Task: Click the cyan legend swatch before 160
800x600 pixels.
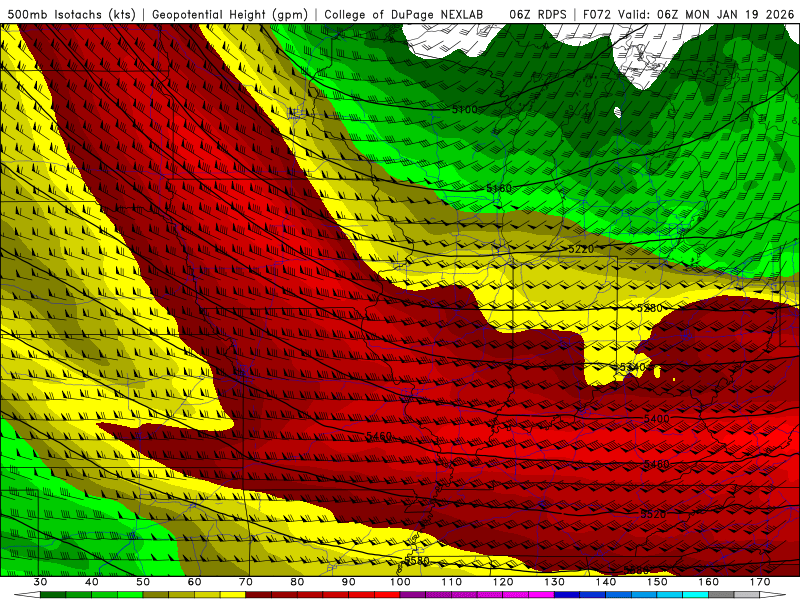Action: point(695,594)
